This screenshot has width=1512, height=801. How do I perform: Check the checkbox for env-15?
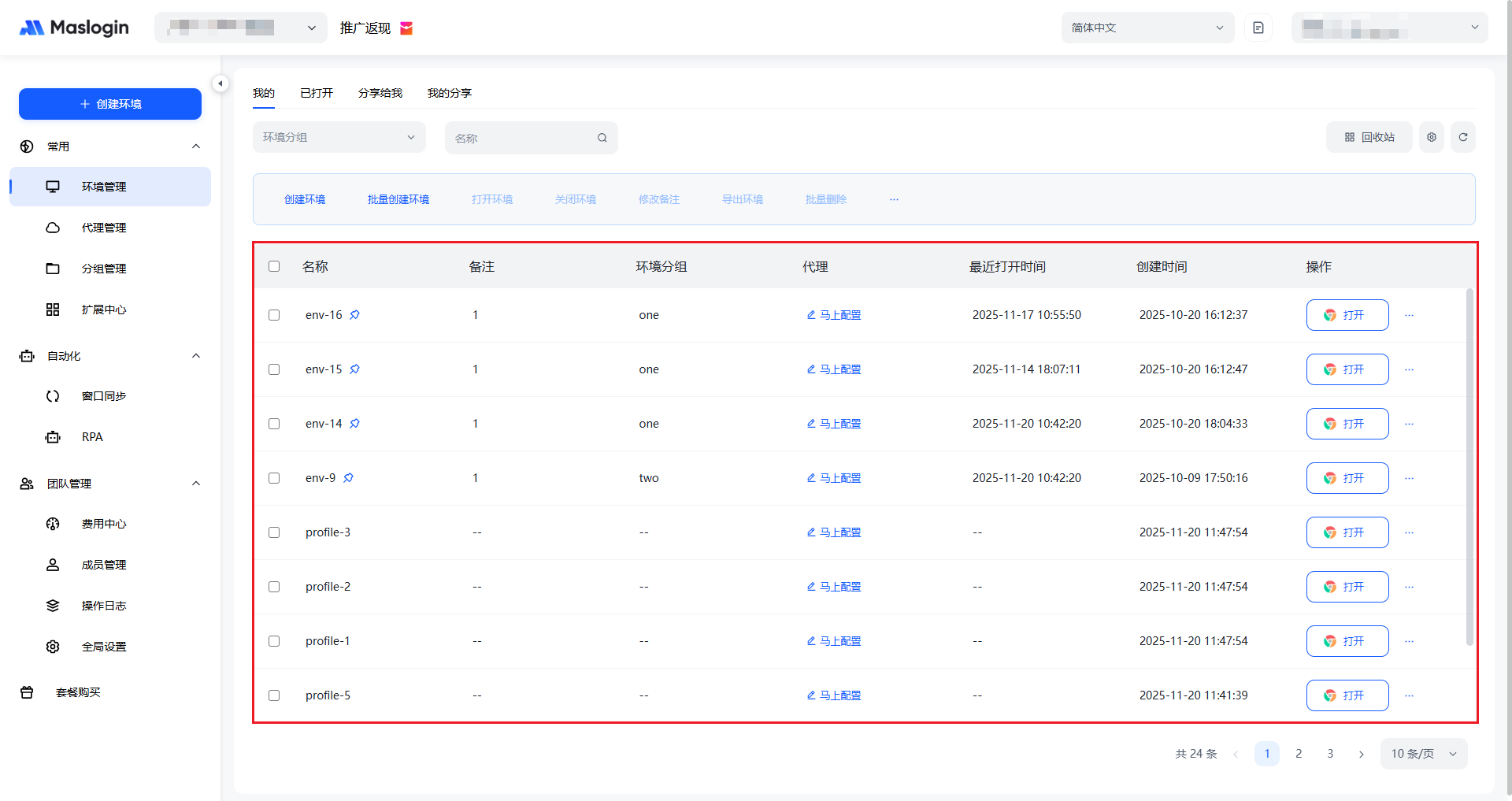pyautogui.click(x=274, y=369)
